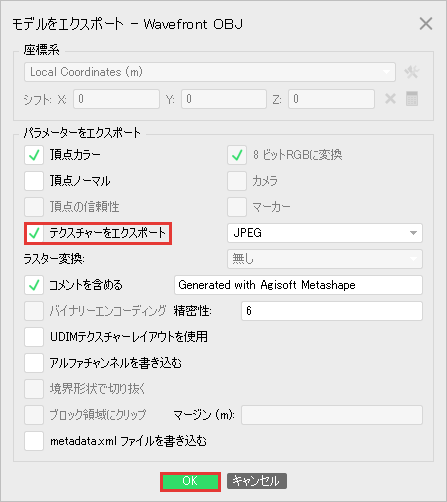Open the JPEG texture format dropdown
This screenshot has width=447, height=502.
325,233
